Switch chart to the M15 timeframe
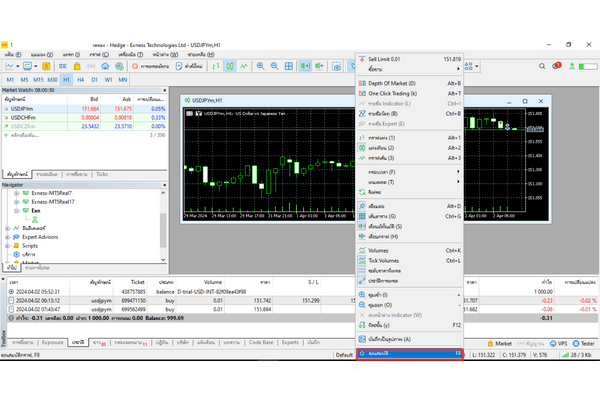This screenshot has height=400, width=600. (x=38, y=79)
